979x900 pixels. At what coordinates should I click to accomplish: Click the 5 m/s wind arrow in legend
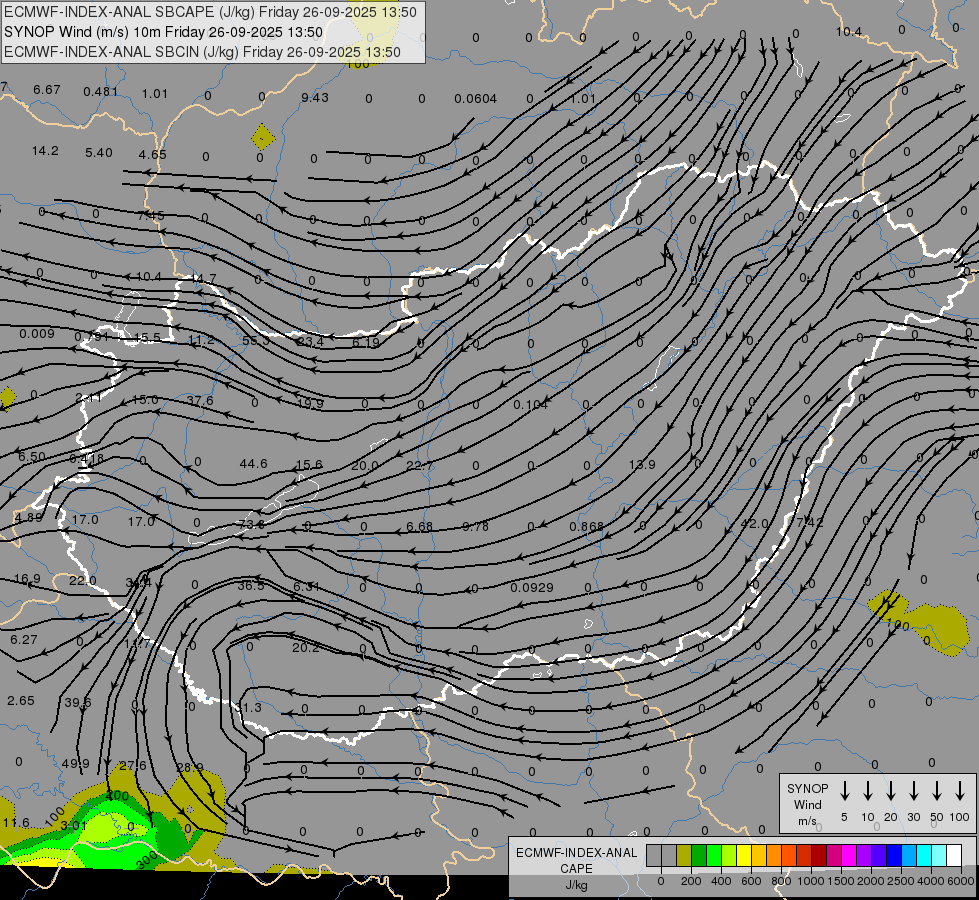(845, 791)
